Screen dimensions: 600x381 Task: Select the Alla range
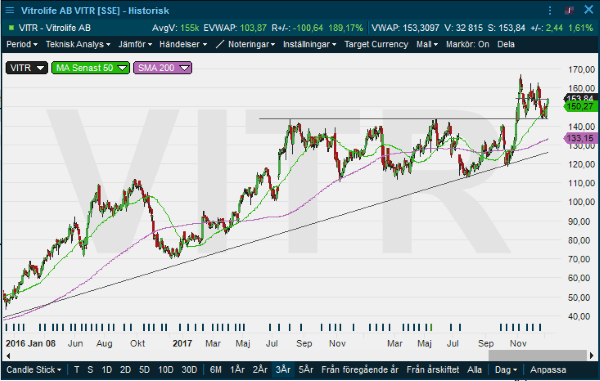click(474, 370)
